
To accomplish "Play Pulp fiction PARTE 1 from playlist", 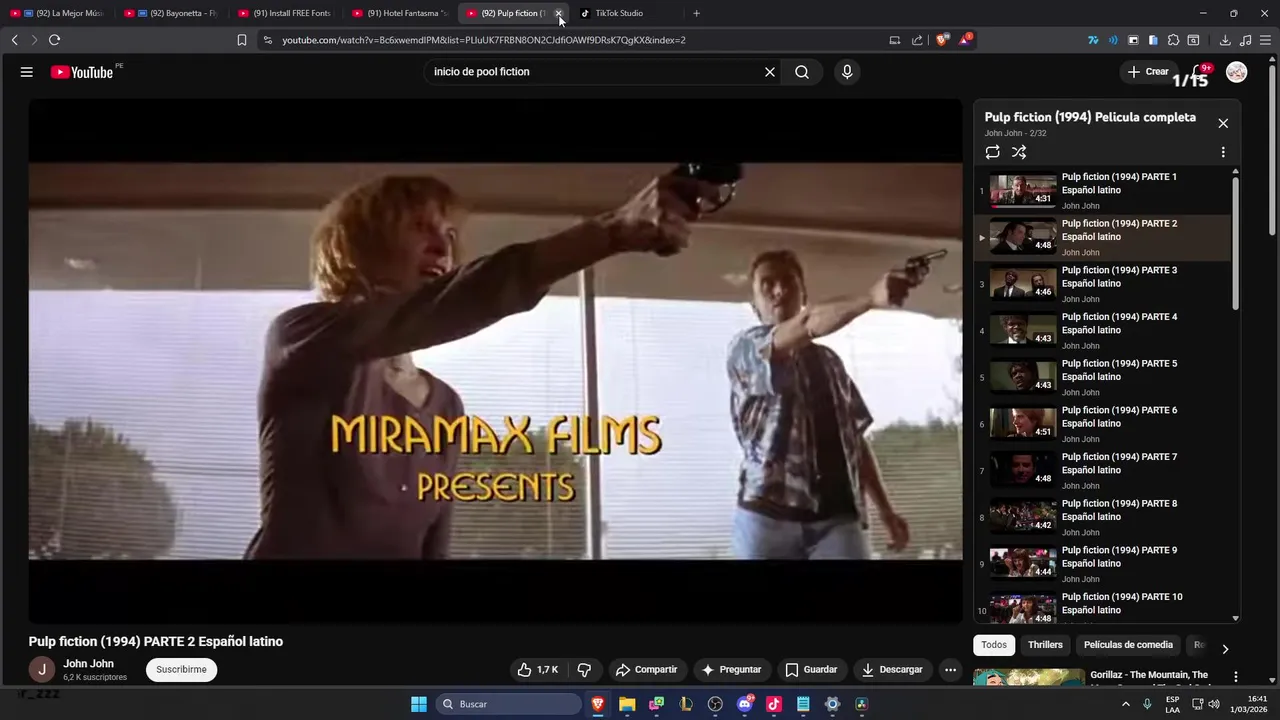I will coord(1103,191).
